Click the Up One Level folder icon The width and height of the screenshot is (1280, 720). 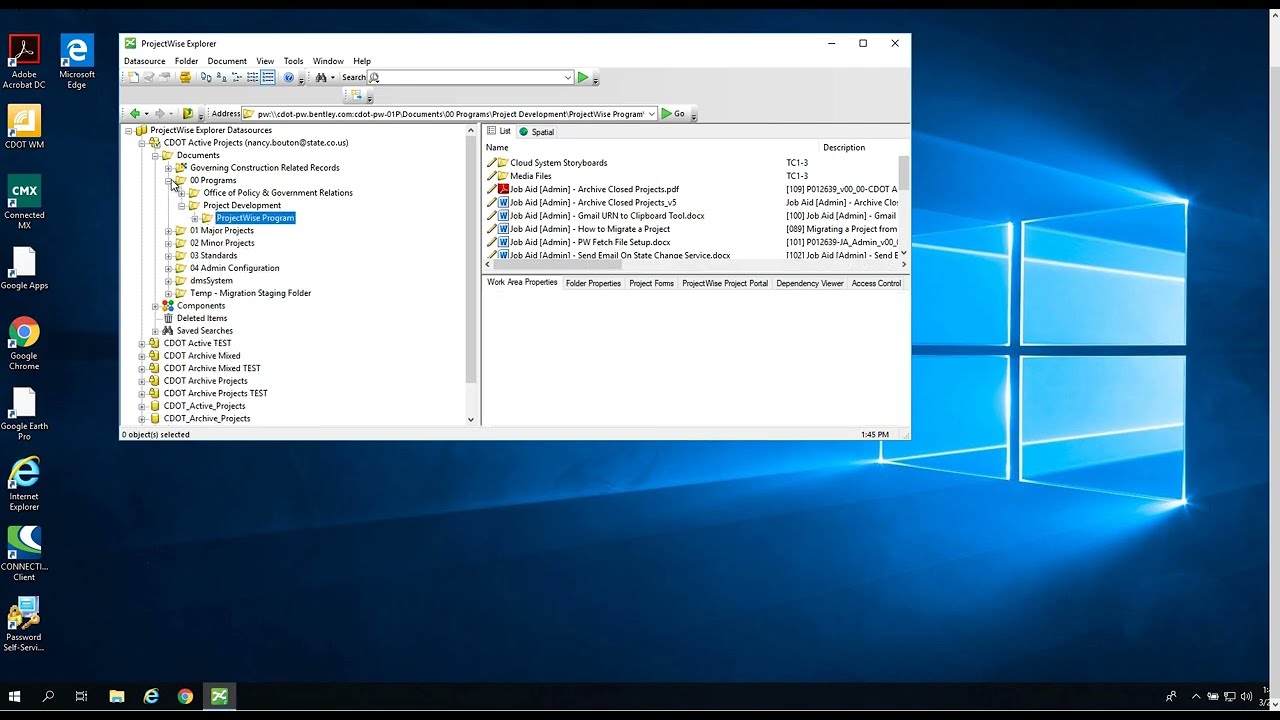point(188,114)
